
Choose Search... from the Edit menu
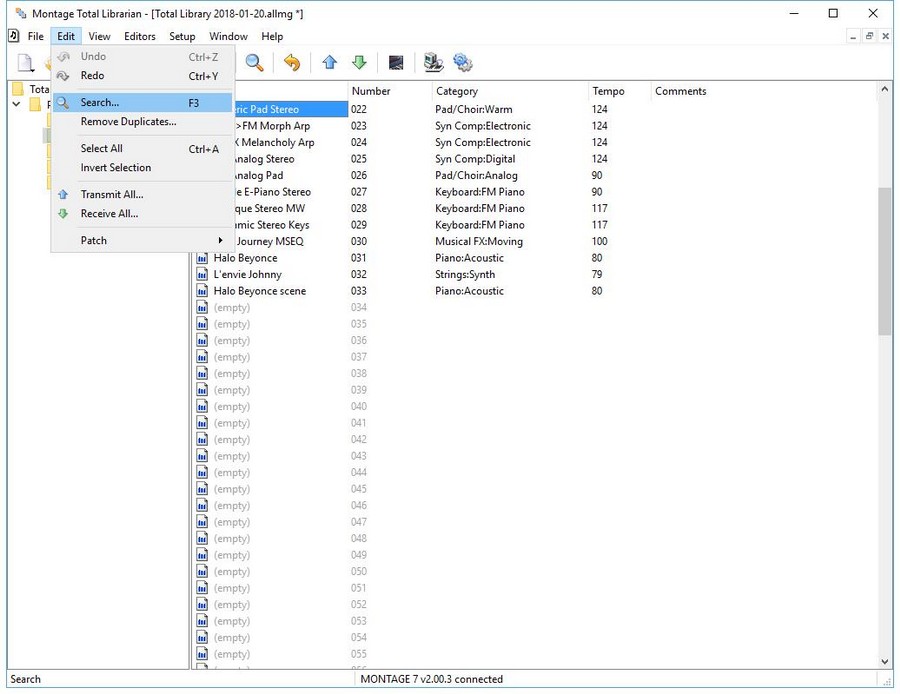click(100, 103)
